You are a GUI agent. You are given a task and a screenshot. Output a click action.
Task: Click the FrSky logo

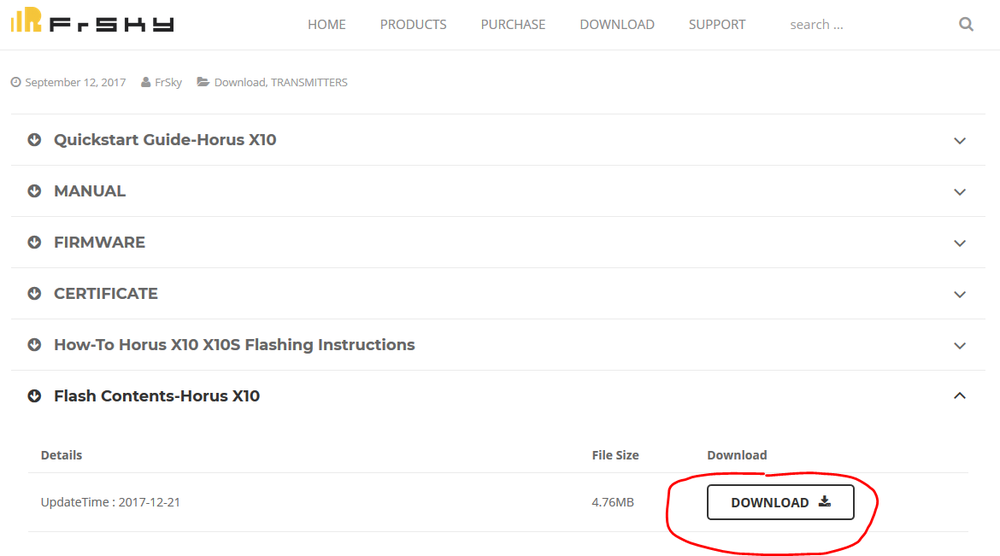(92, 20)
